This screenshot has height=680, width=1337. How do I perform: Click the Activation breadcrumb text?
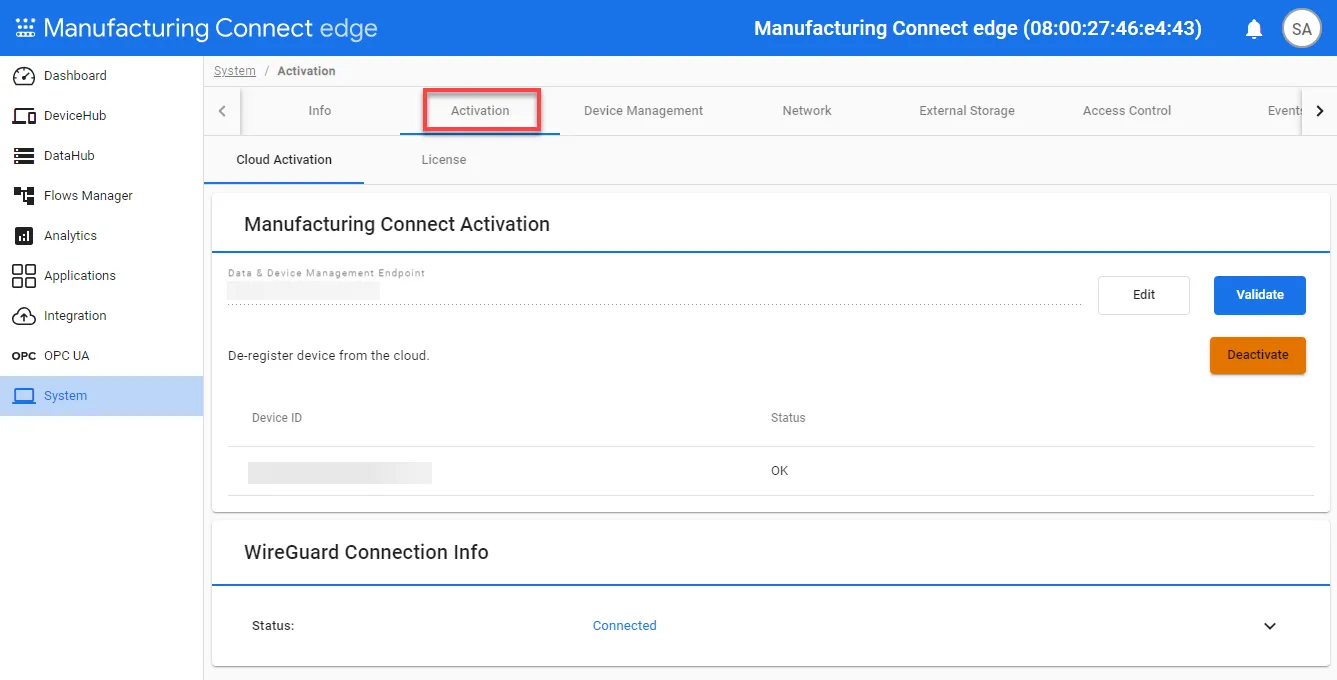coord(306,71)
